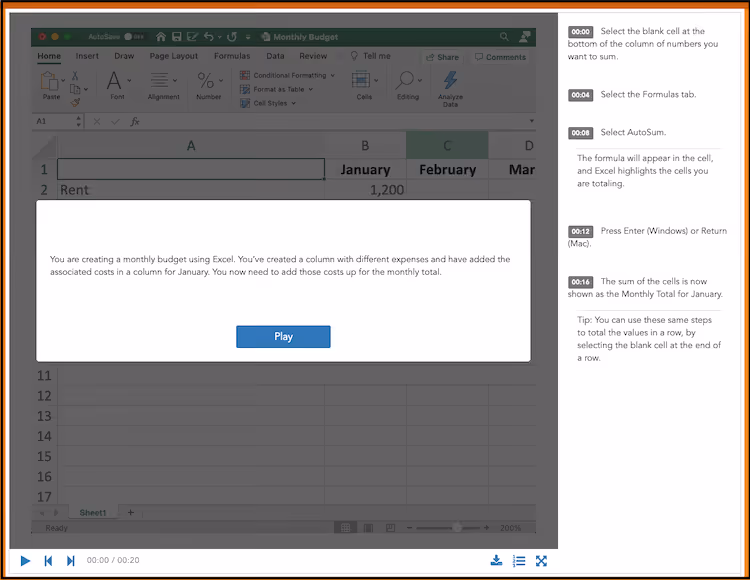Jump to the 00:08 AutoSum step
The image size is (750, 580).
[x=580, y=132]
